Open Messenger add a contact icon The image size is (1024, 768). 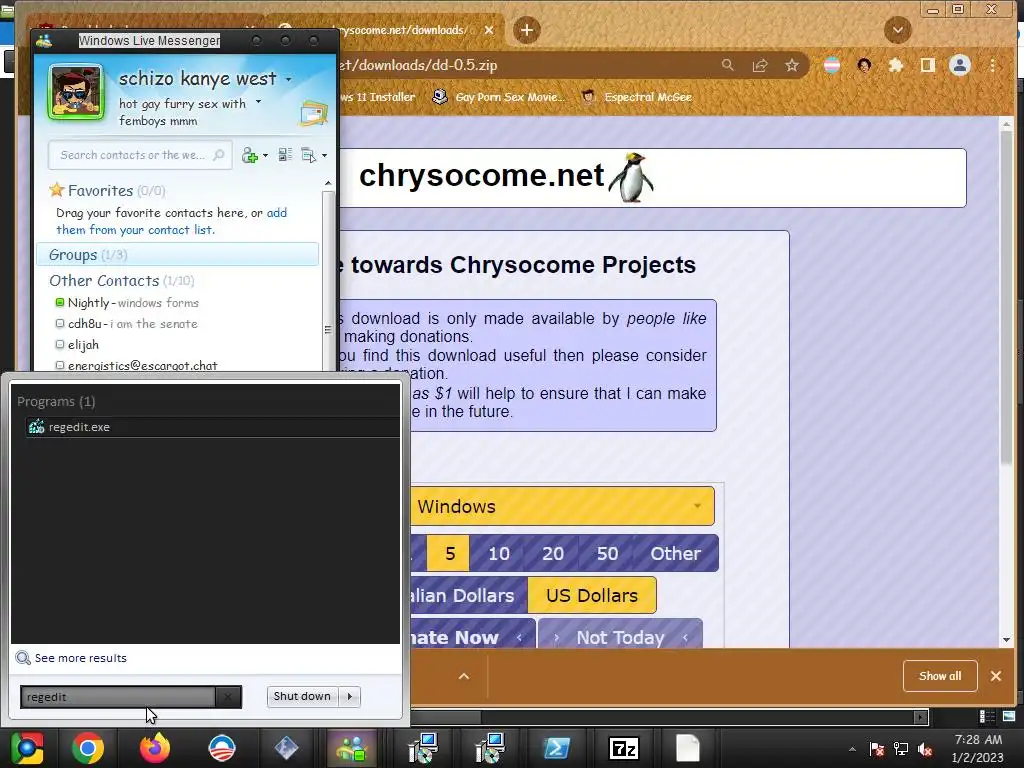[250, 155]
